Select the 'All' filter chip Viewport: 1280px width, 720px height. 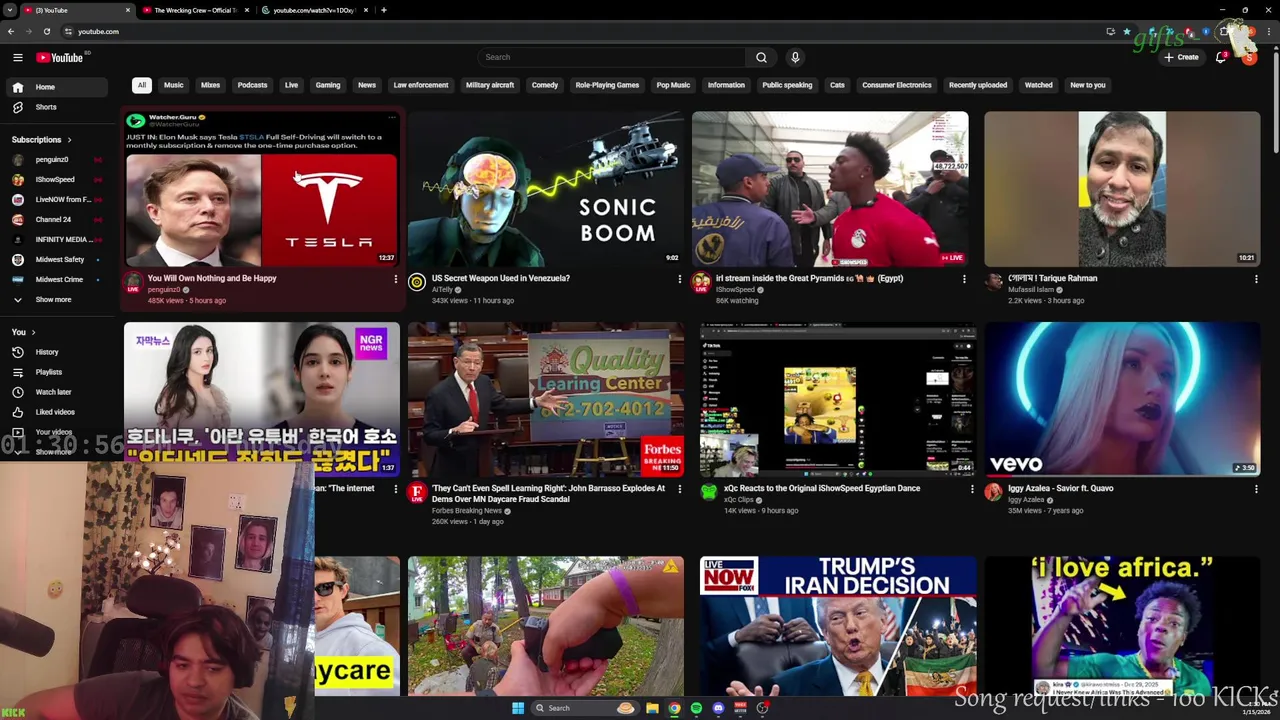(142, 85)
